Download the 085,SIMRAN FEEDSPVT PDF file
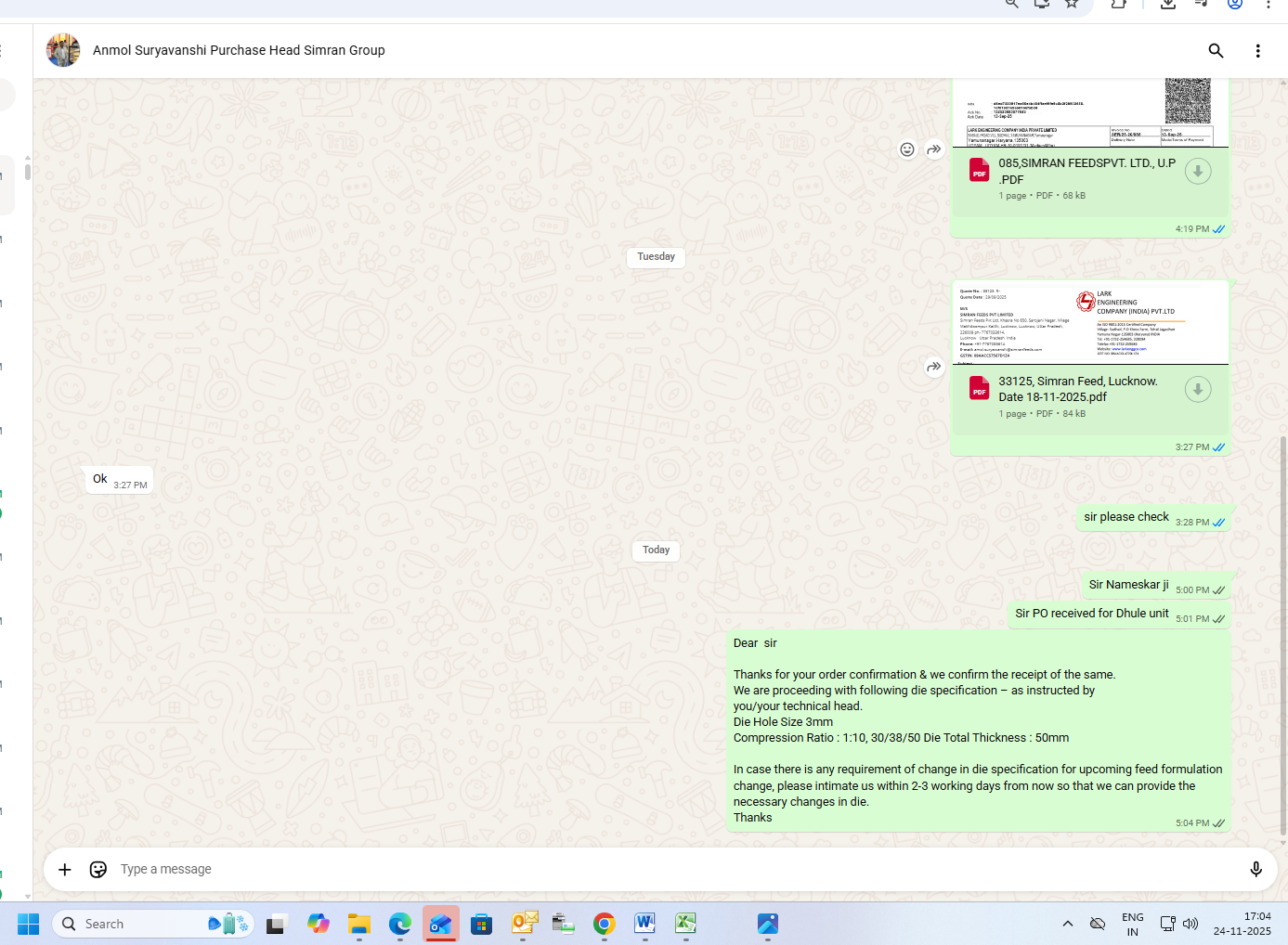The height and width of the screenshot is (945, 1288). click(x=1198, y=172)
